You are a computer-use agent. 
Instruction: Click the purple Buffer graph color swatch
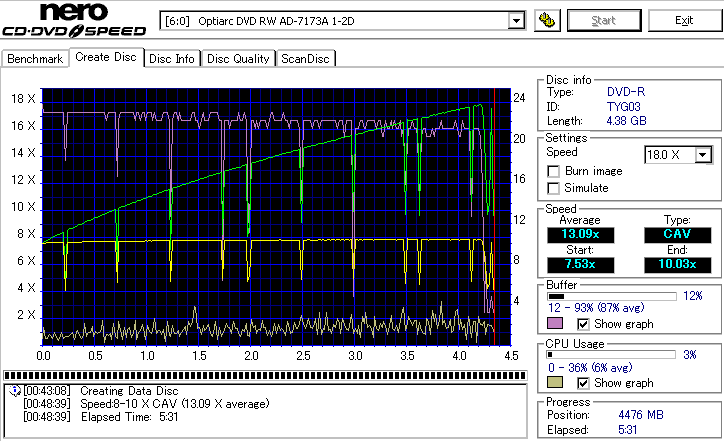555,324
